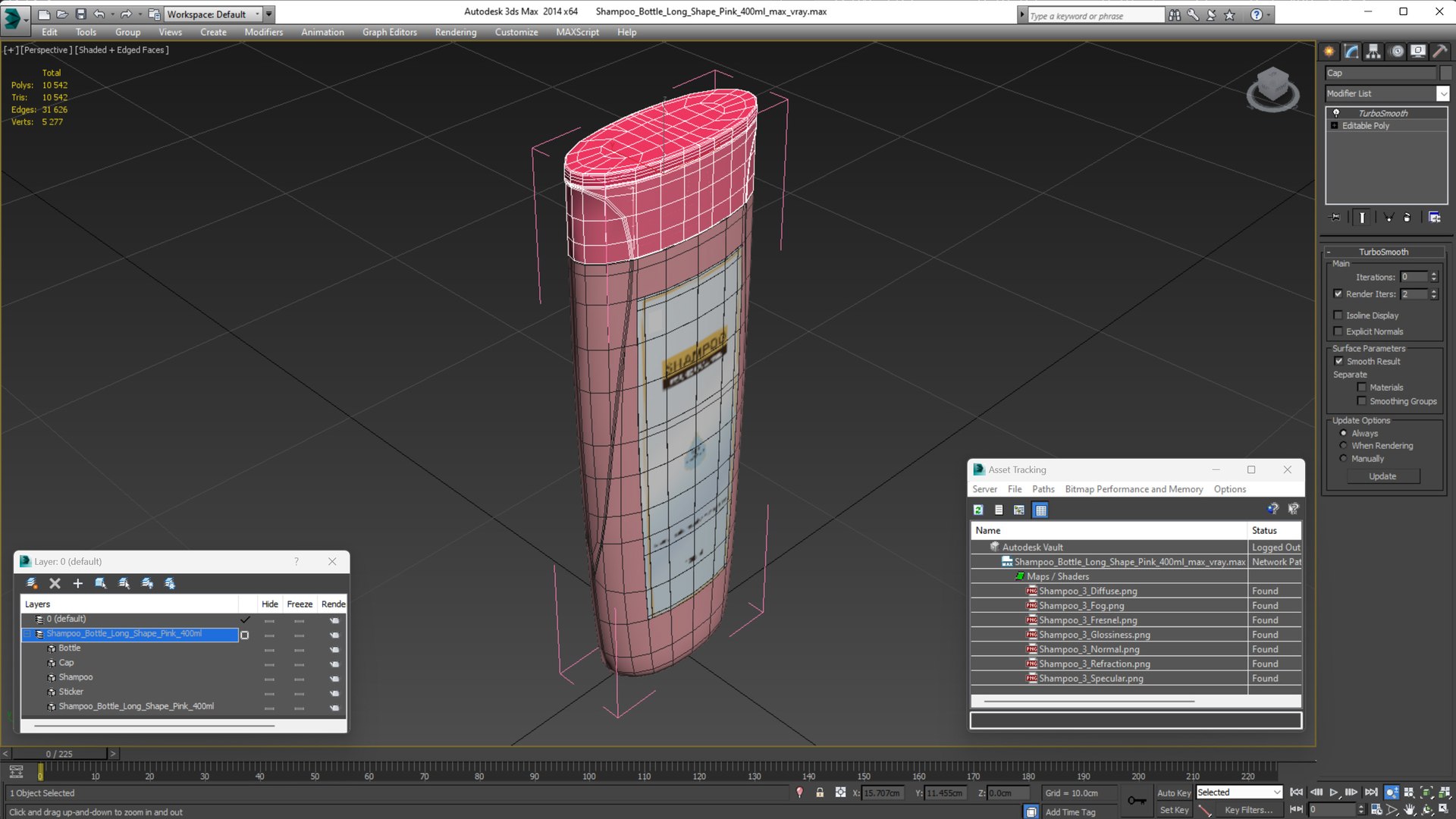Redo the last action
This screenshot has width=1456, height=819.
click(126, 14)
